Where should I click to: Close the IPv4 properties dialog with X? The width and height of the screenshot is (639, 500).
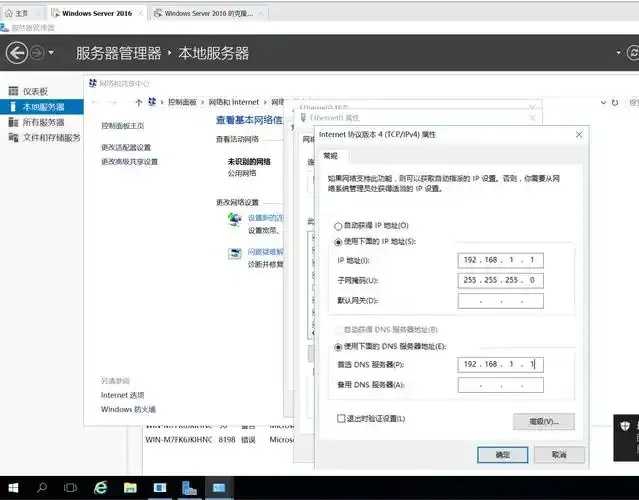point(579,134)
